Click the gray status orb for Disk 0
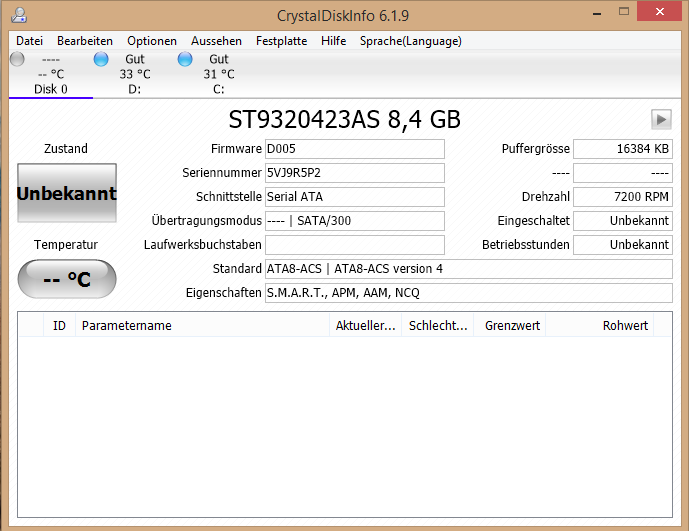This screenshot has width=689, height=531. point(17,59)
